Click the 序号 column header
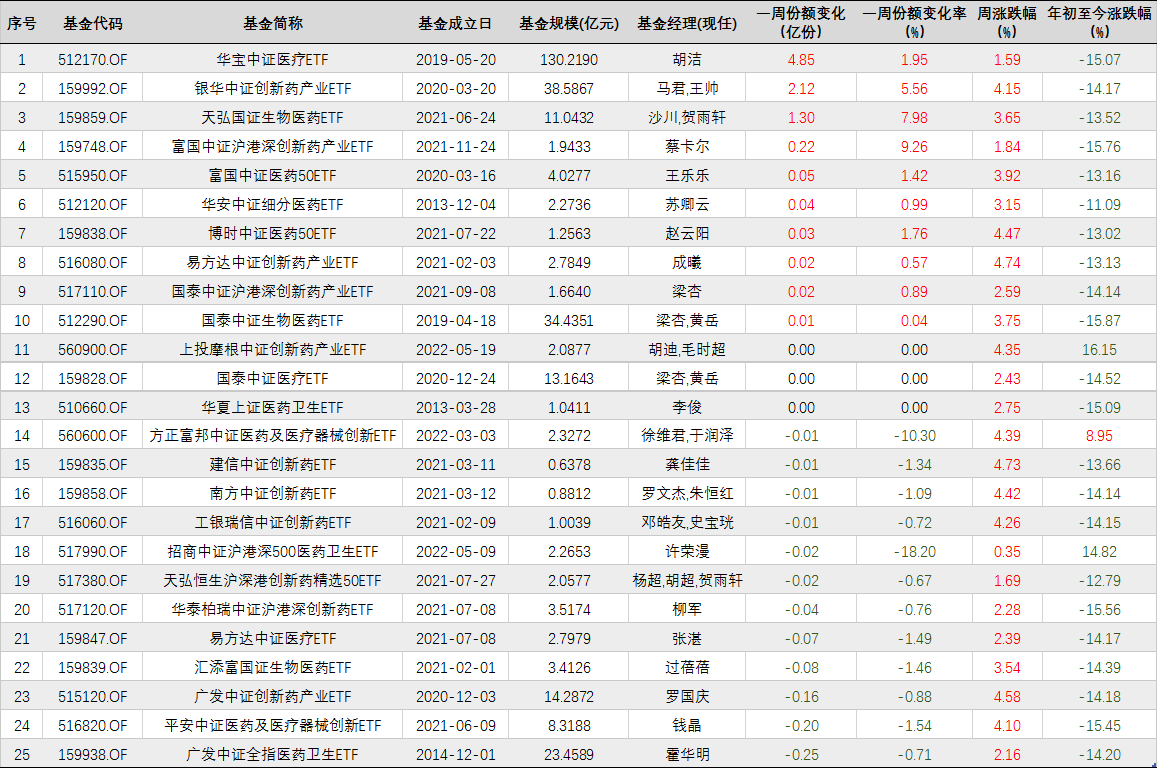Screen dimensions: 1158x769 click(x=22, y=23)
